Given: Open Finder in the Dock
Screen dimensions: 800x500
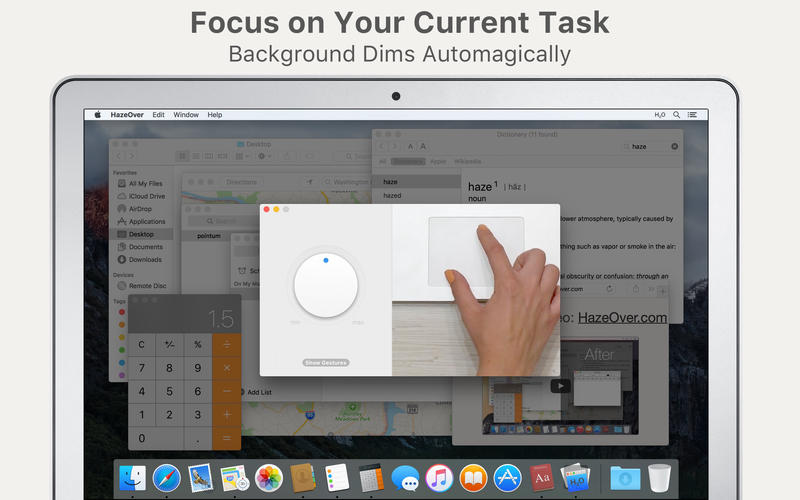Looking at the screenshot, I should coord(132,479).
